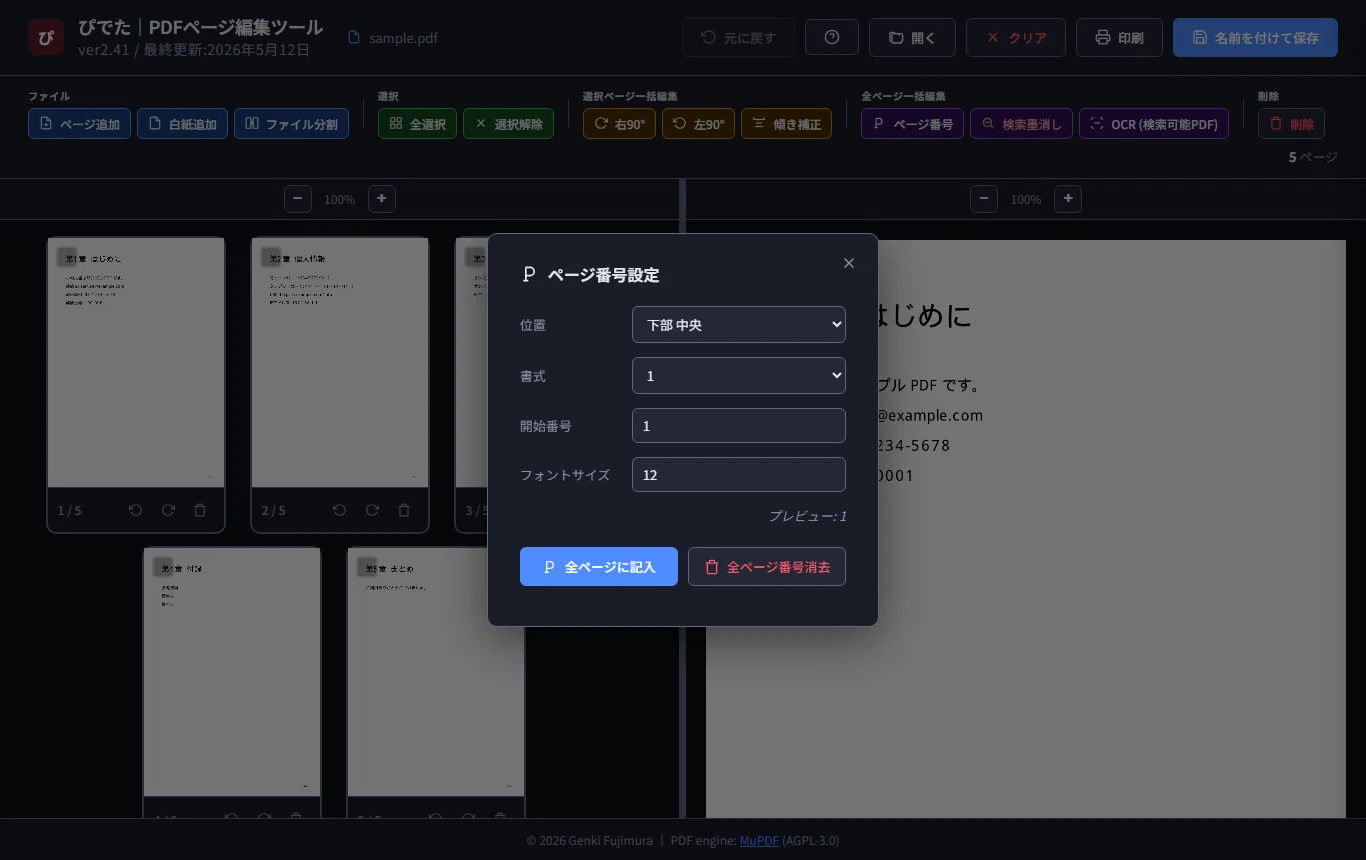Viewport: 1366px width, 860px height.
Task: Click the ぴでた app logo icon
Action: (46, 37)
